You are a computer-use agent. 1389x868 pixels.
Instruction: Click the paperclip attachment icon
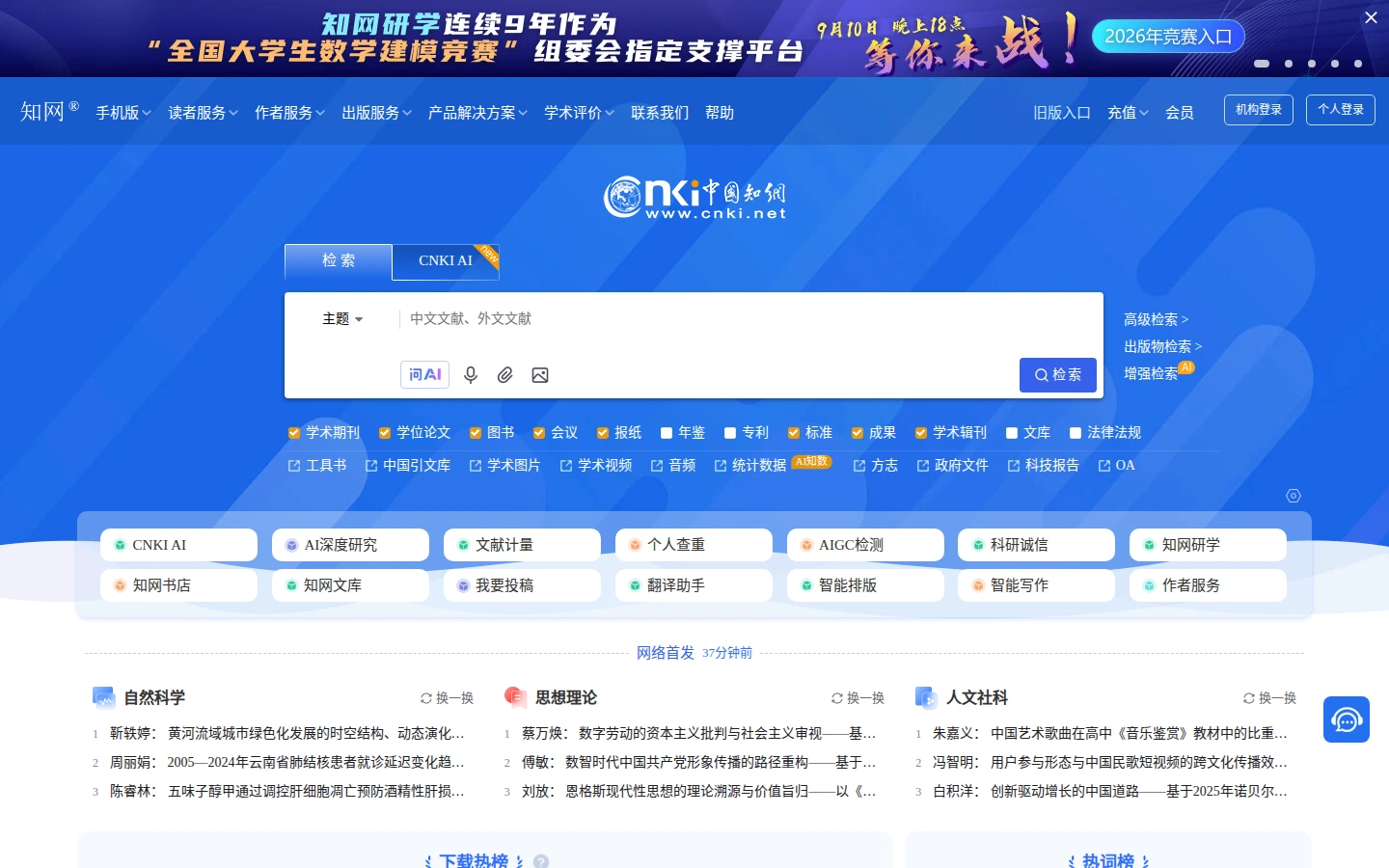(x=504, y=375)
